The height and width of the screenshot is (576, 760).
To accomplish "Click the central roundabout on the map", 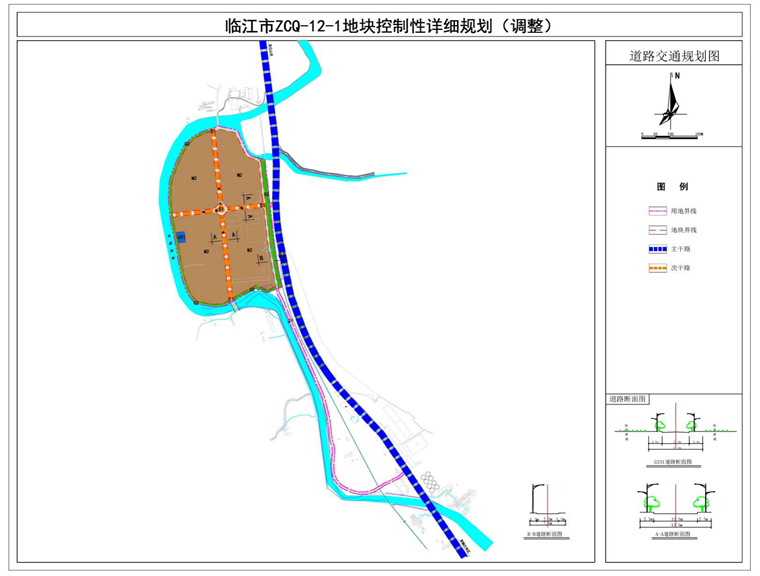I will pos(220,209).
